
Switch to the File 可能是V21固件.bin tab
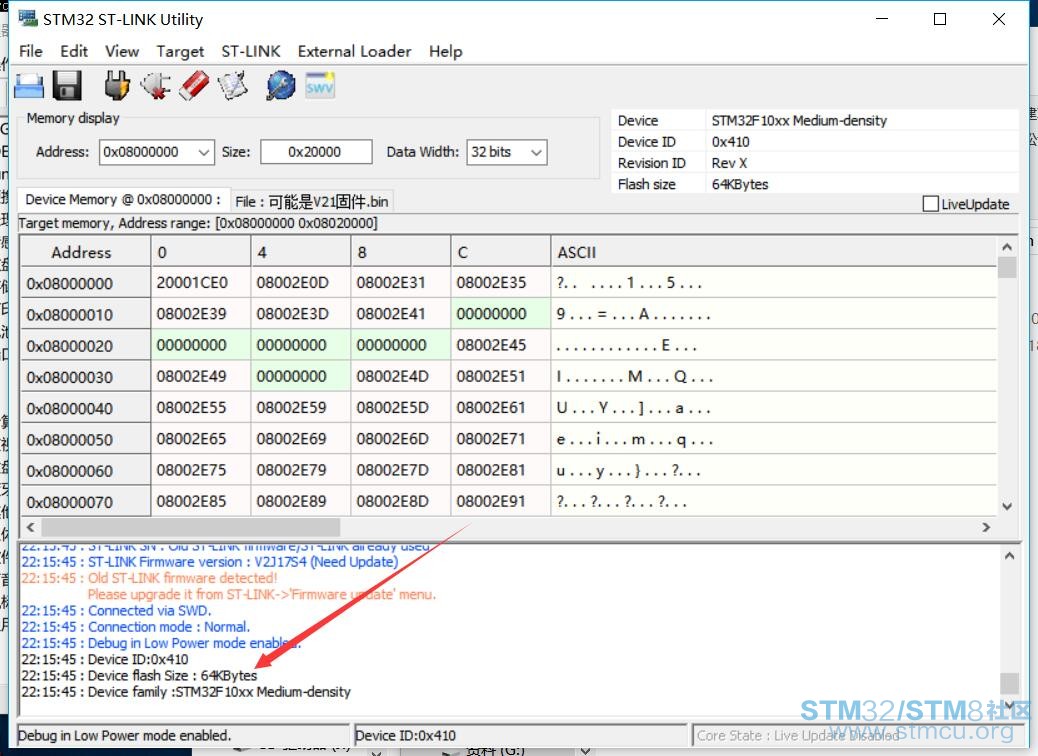312,201
